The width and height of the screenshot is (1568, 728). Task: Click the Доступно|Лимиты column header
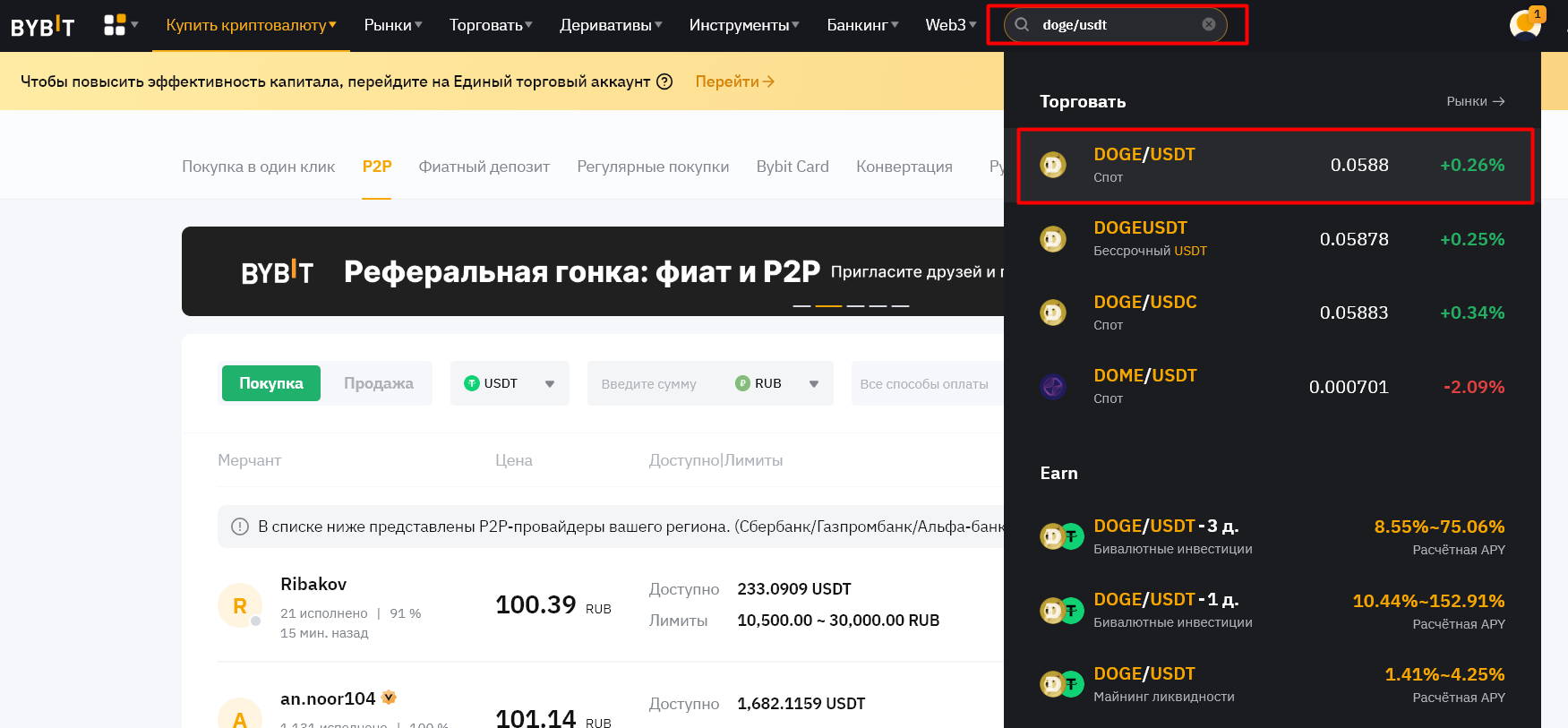[715, 460]
